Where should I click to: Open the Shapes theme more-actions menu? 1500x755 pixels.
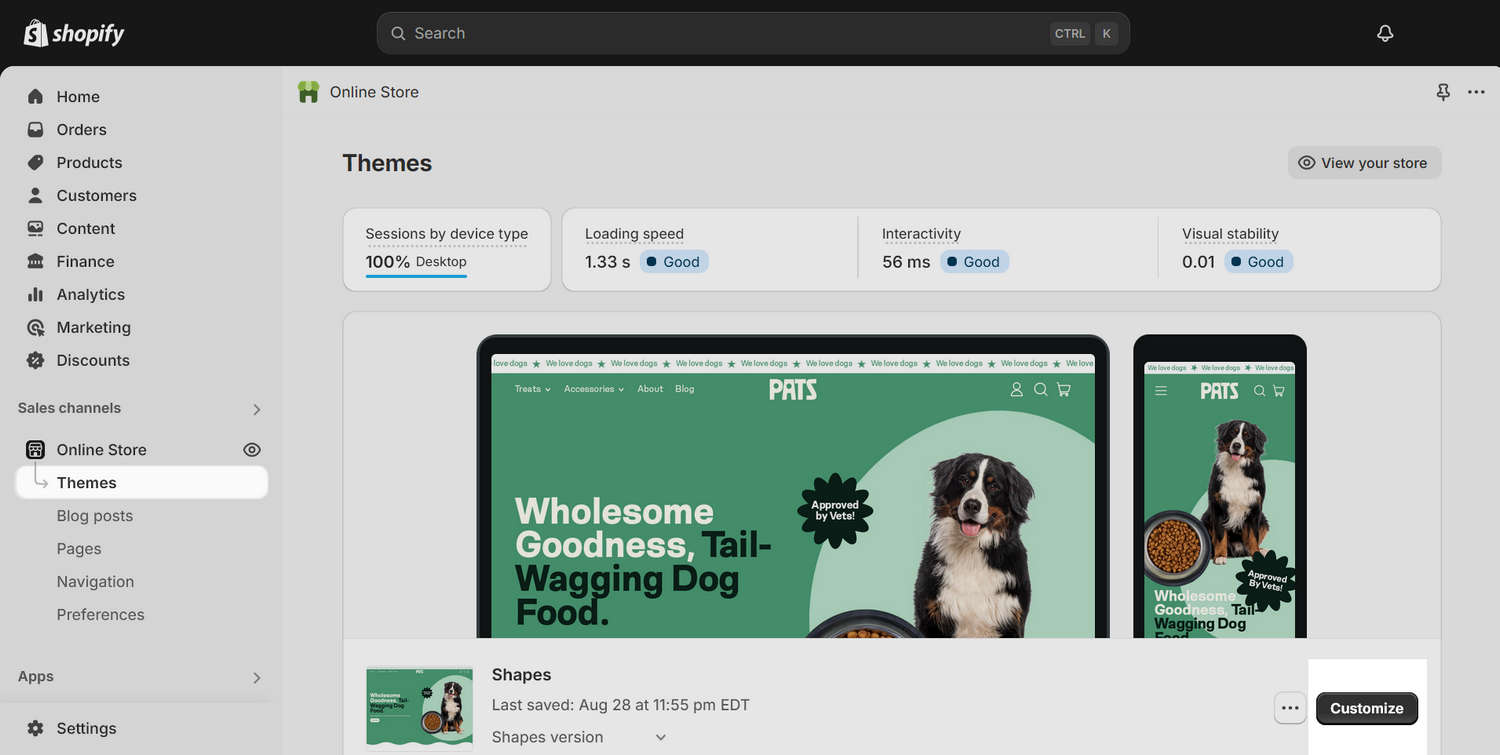pos(1290,708)
